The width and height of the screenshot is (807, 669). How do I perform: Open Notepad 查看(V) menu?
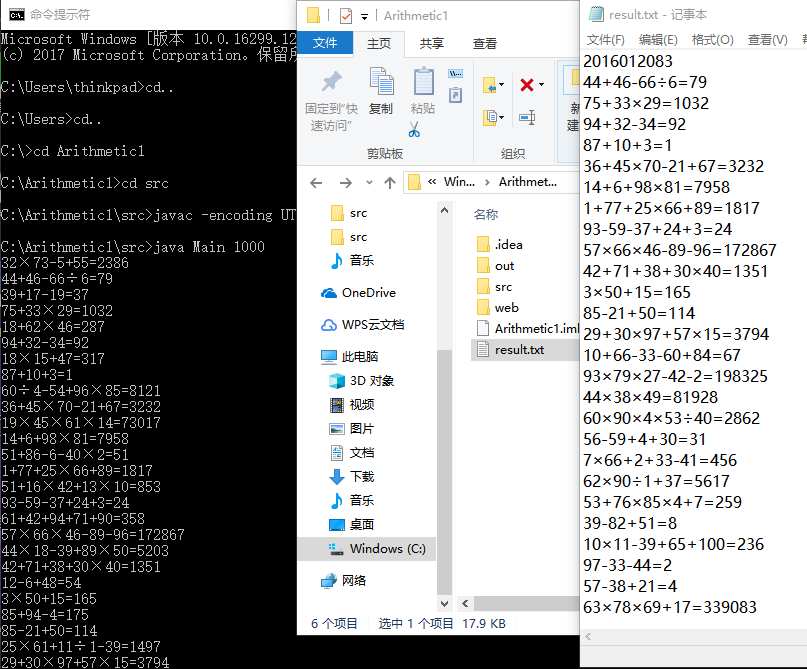767,40
